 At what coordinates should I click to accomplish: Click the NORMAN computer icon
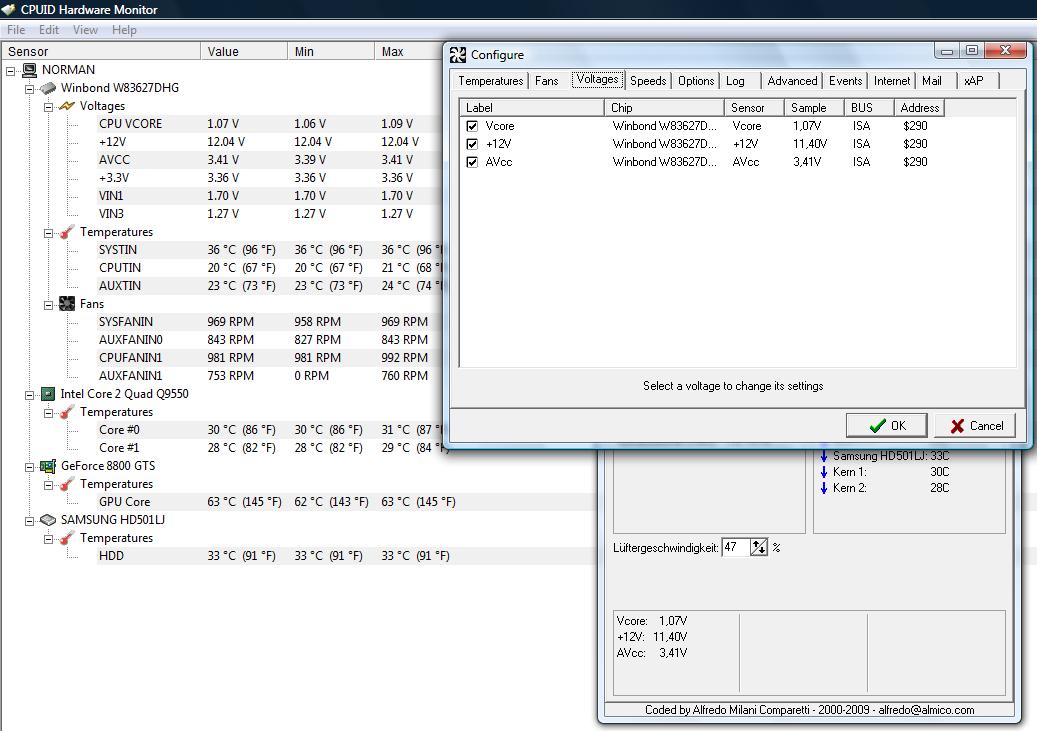click(29, 70)
